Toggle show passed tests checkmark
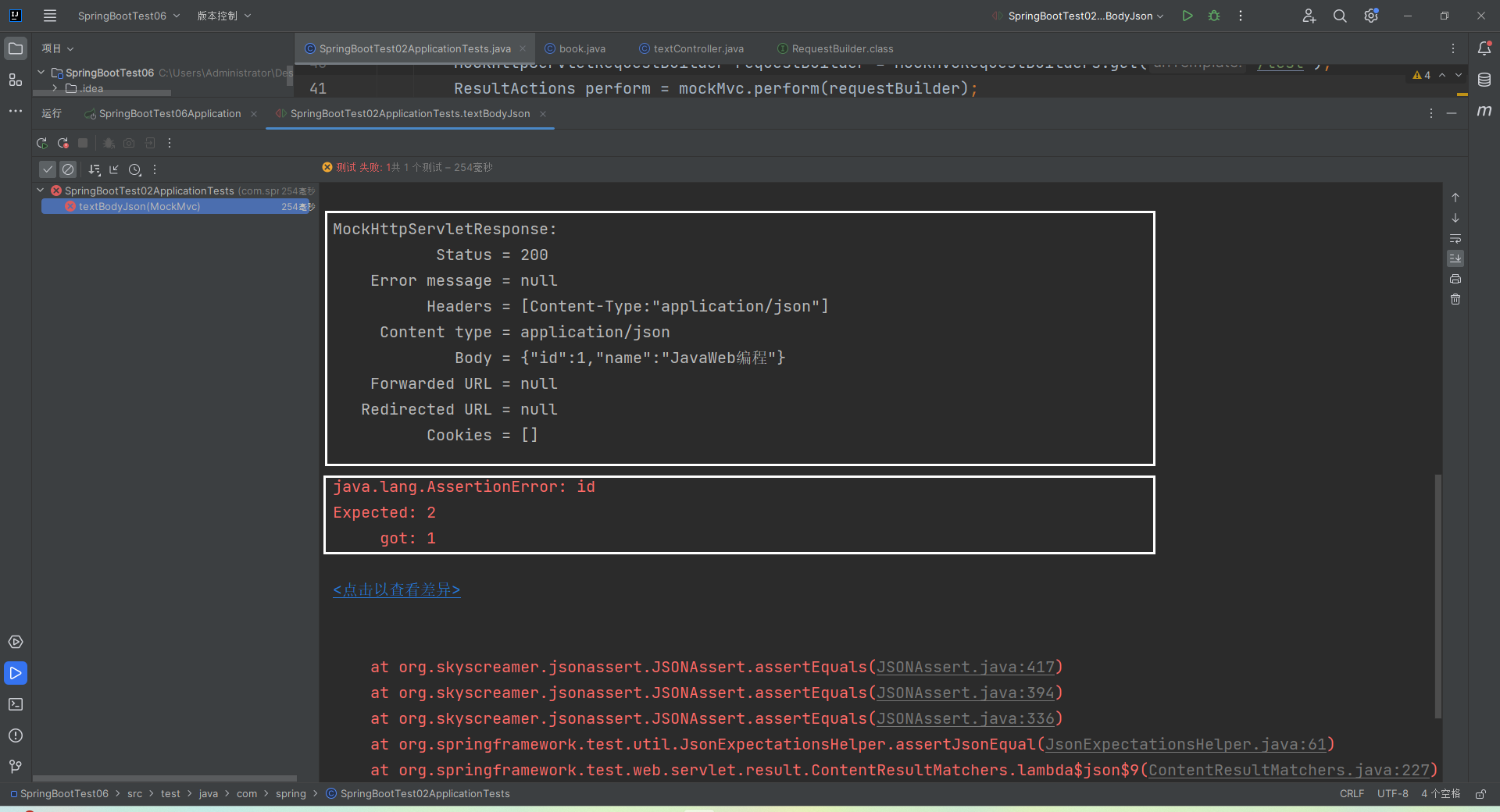Viewport: 1500px width, 812px height. 48,169
